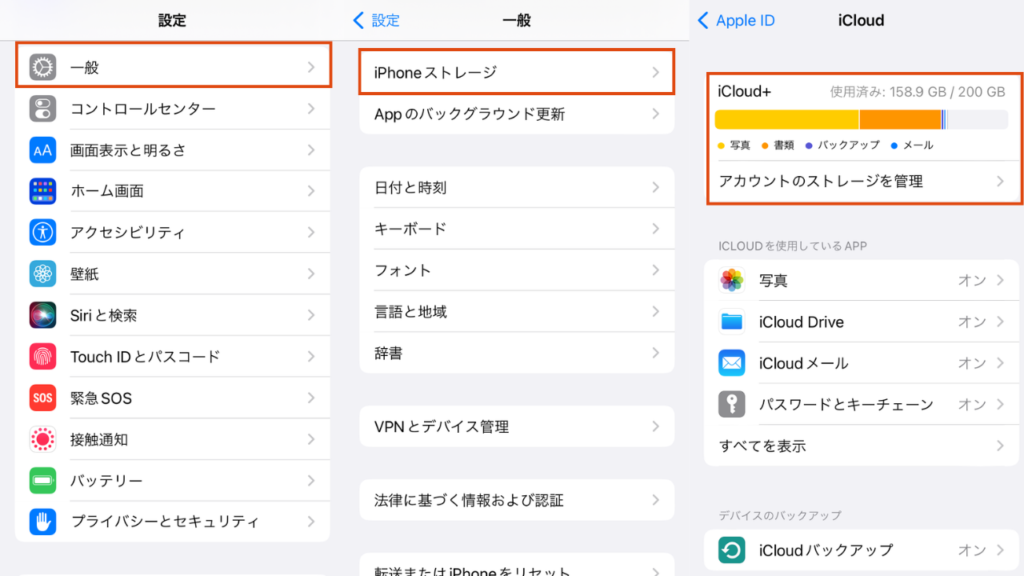This screenshot has height=576, width=1024.
Task: Open キーボード settings
Action: point(517,229)
